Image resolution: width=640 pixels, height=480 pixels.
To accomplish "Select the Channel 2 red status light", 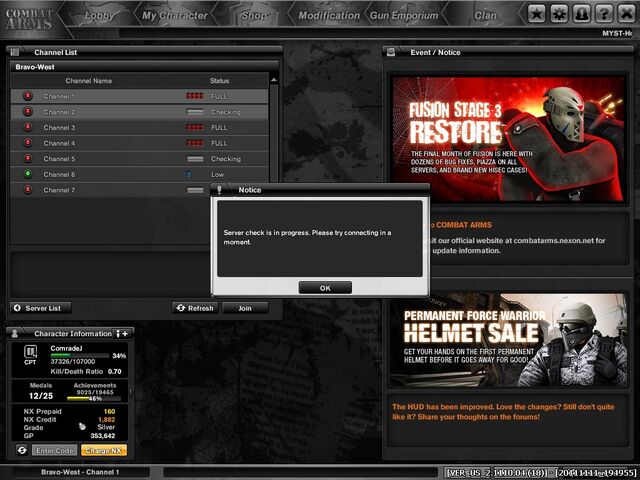I will click(28, 111).
